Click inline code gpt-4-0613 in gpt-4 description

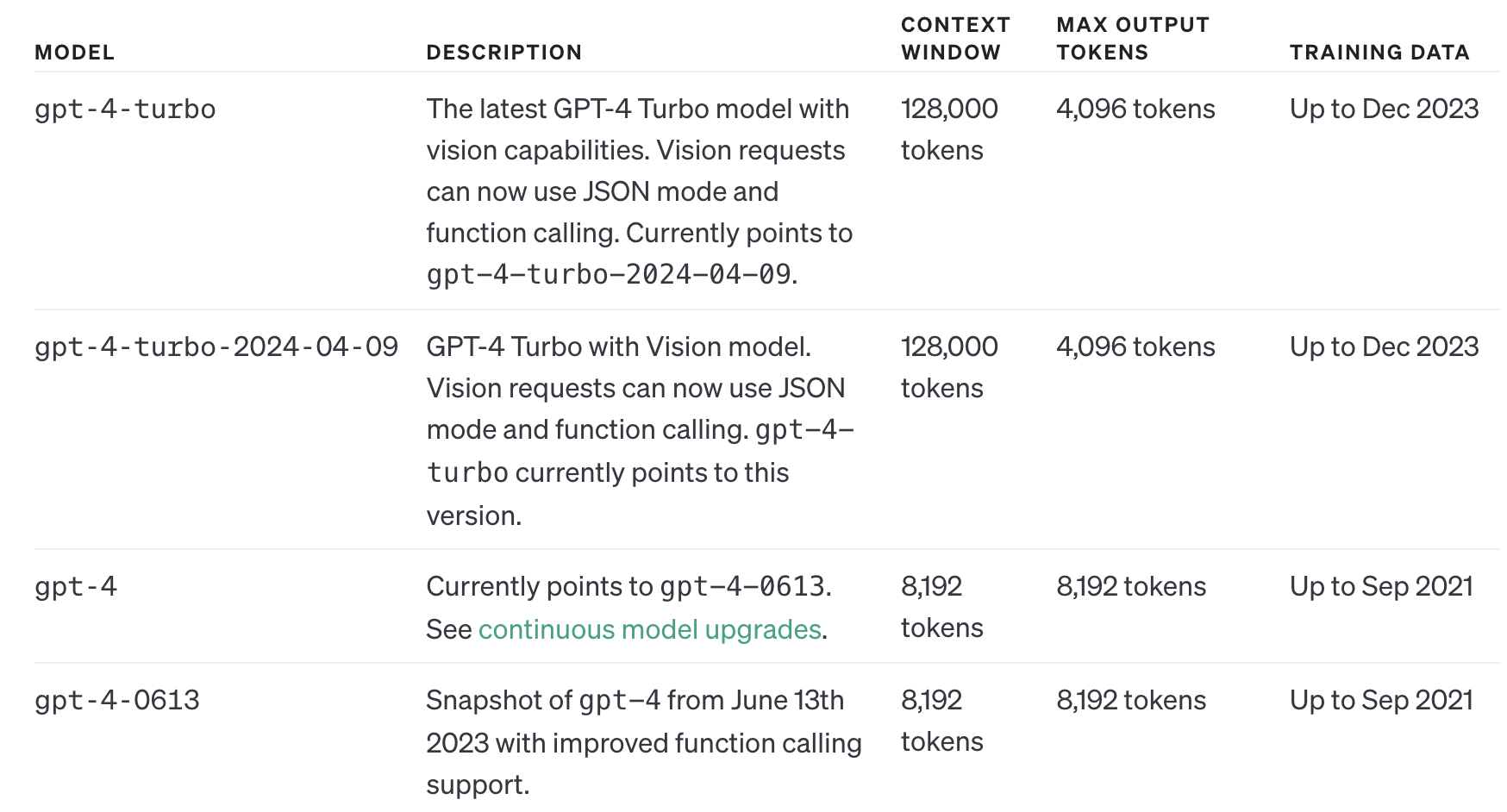coord(742,587)
